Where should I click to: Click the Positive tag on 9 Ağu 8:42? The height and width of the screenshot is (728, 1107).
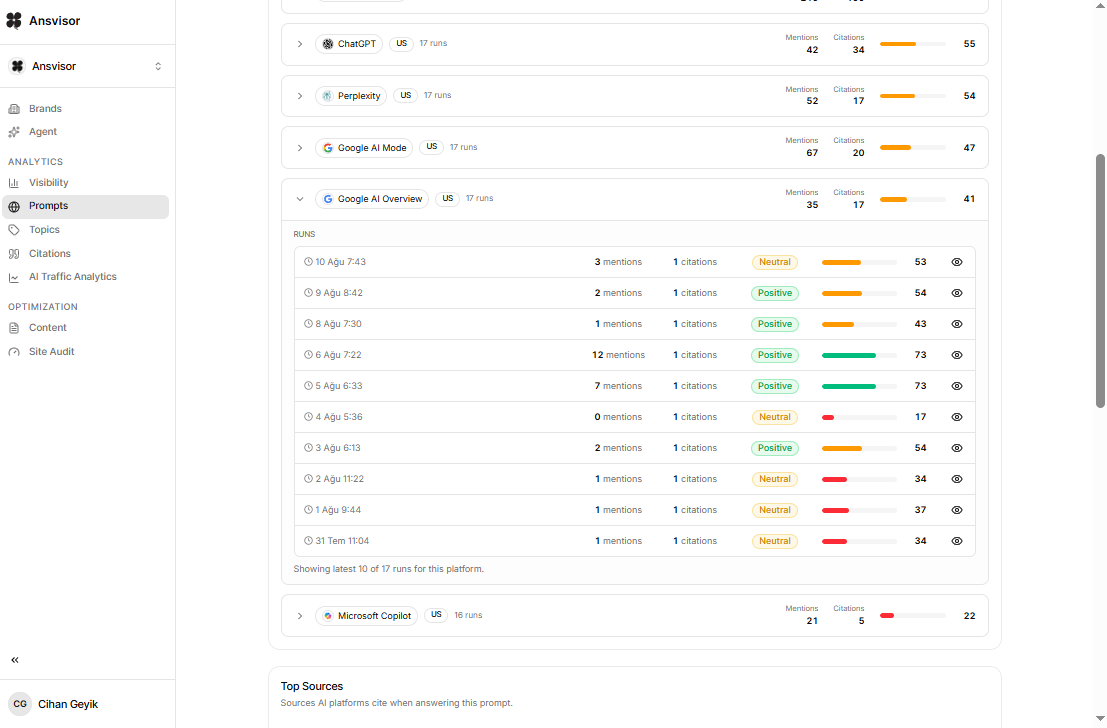[x=775, y=293]
